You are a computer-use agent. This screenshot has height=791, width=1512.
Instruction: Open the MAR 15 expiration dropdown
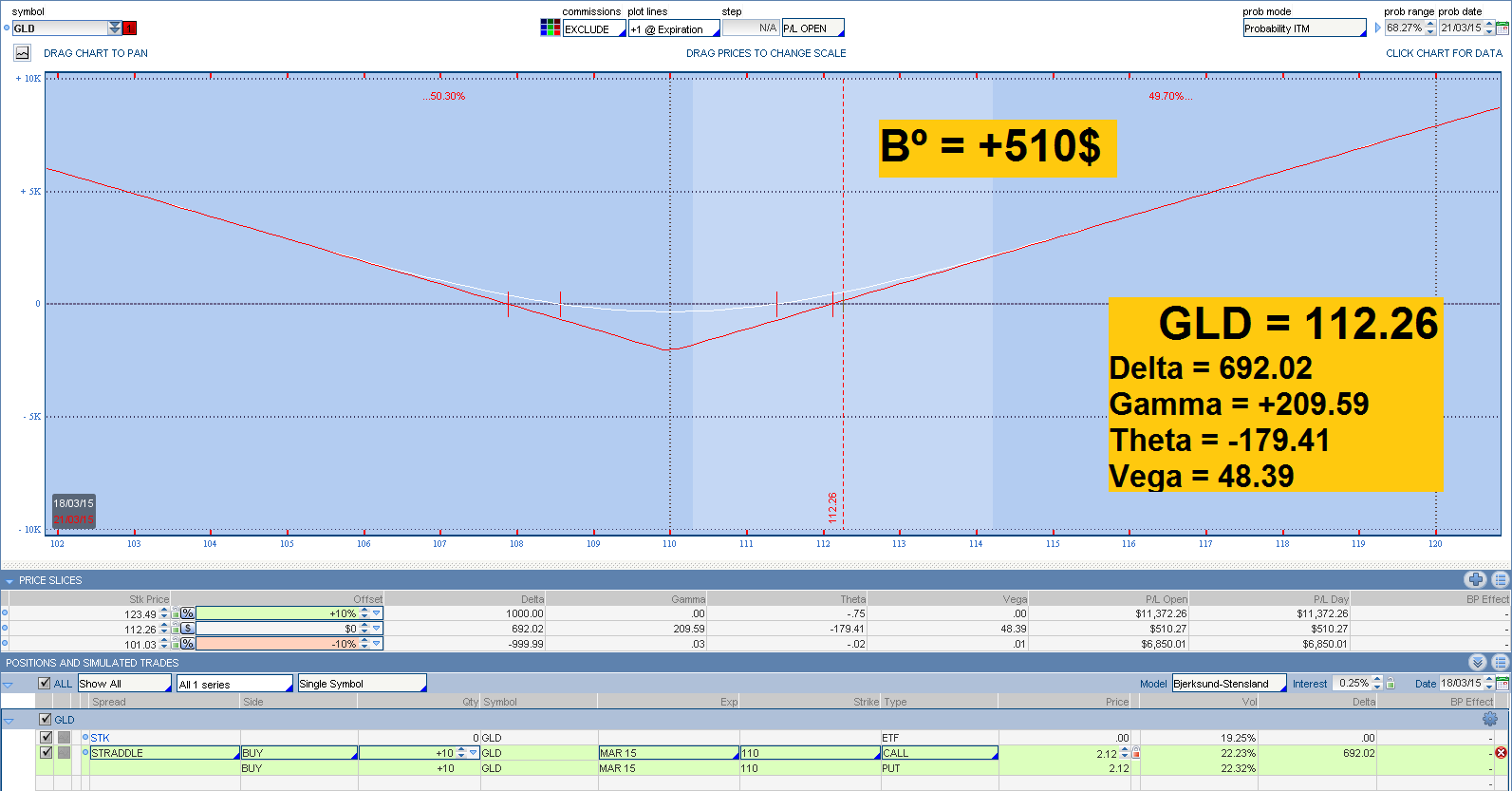[669, 753]
